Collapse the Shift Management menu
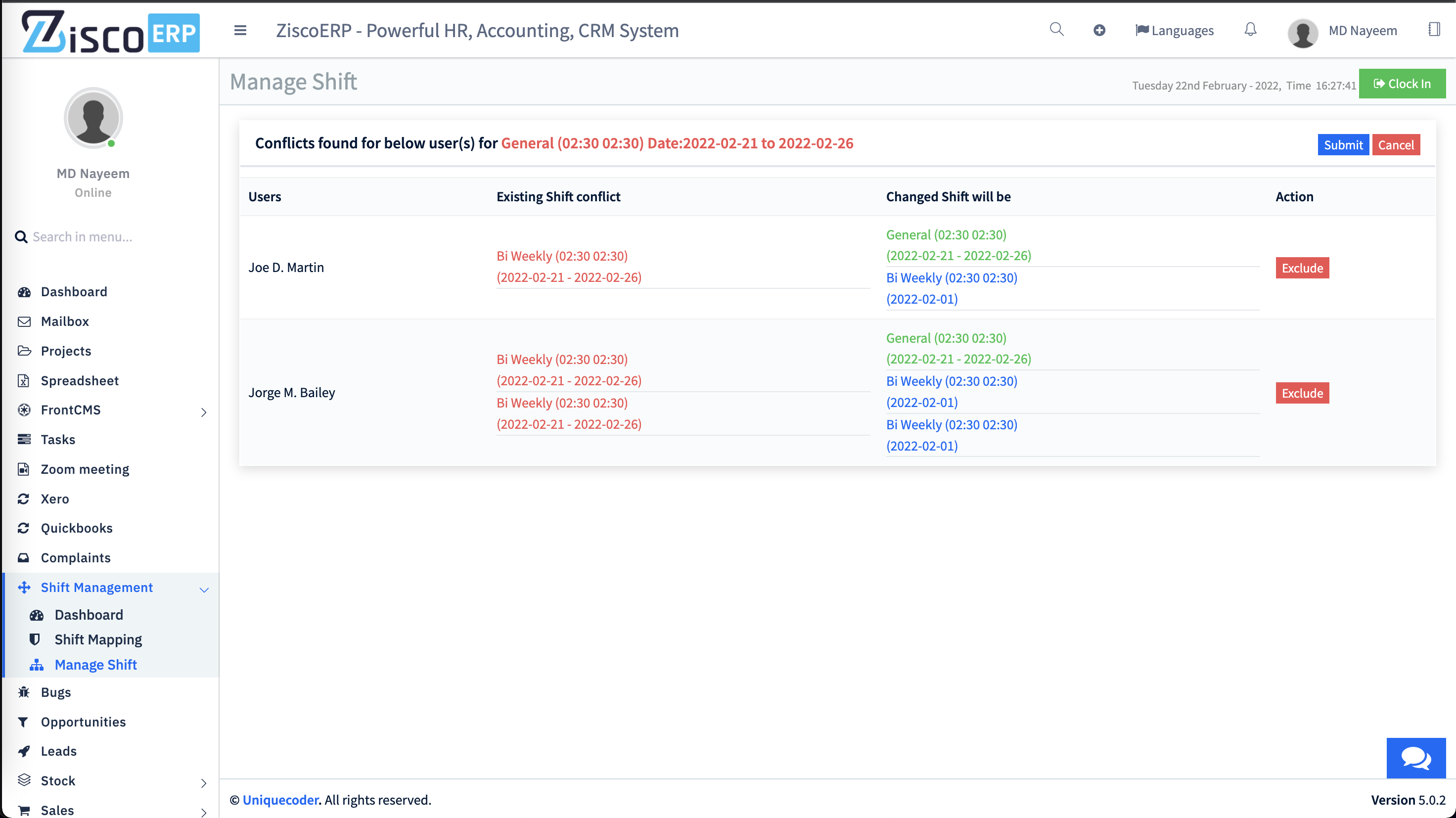 click(x=204, y=589)
